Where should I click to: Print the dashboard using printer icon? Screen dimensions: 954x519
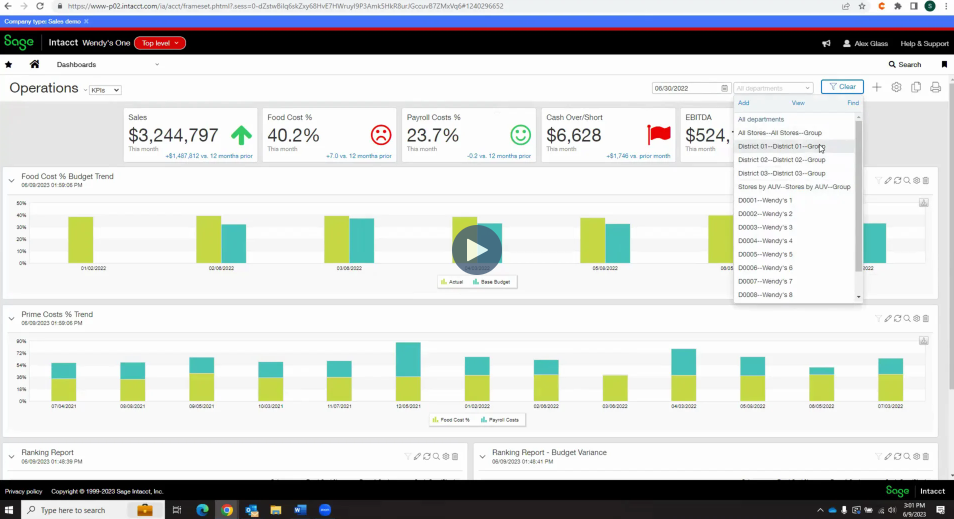click(x=935, y=88)
